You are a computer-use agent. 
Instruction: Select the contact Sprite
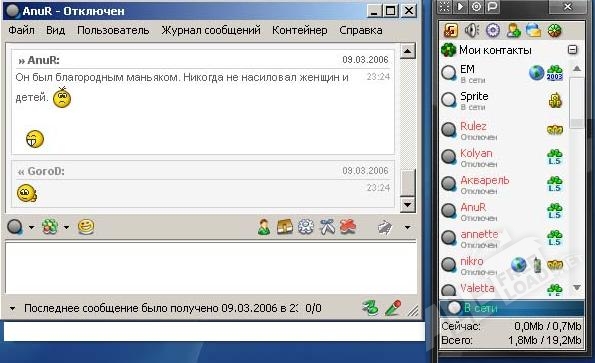click(504, 101)
